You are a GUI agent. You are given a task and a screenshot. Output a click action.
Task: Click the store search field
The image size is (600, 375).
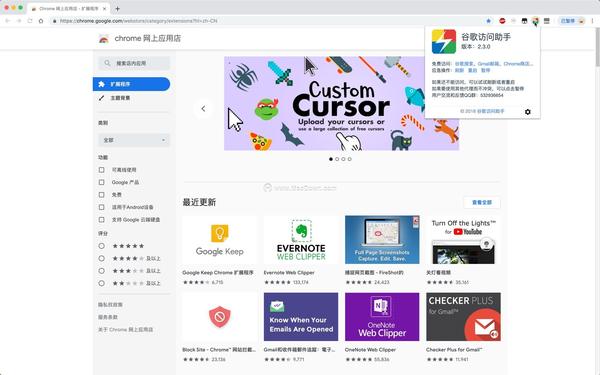134,63
